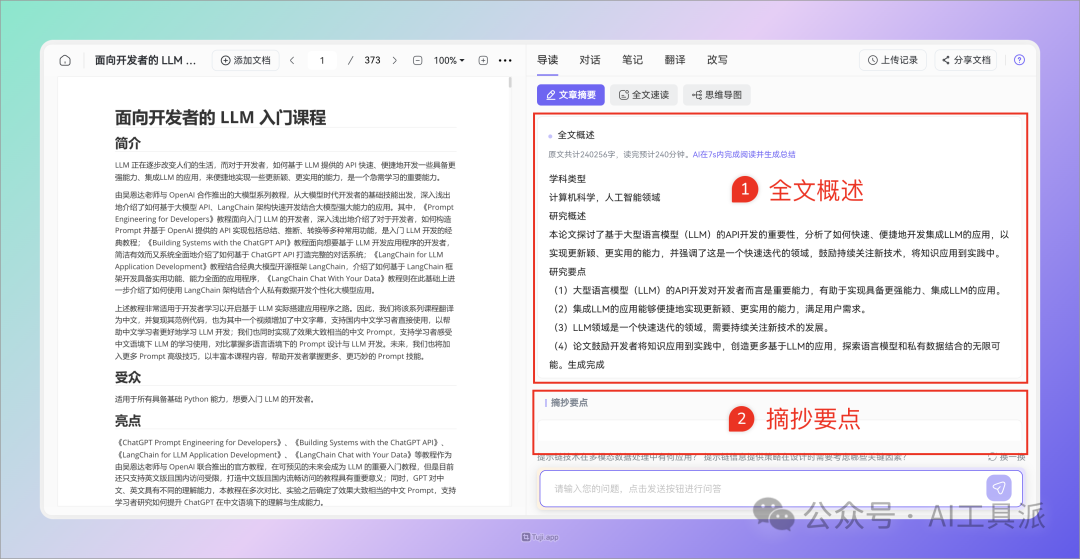Go to the previous page with left arrow

[292, 60]
